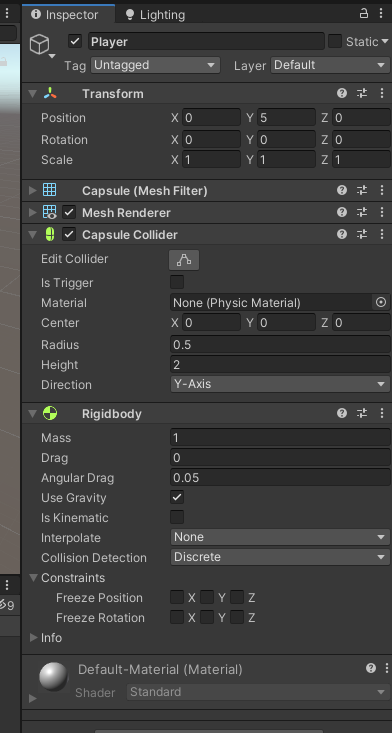Click the collider Height field
392x733 pixels.
[x=280, y=365]
